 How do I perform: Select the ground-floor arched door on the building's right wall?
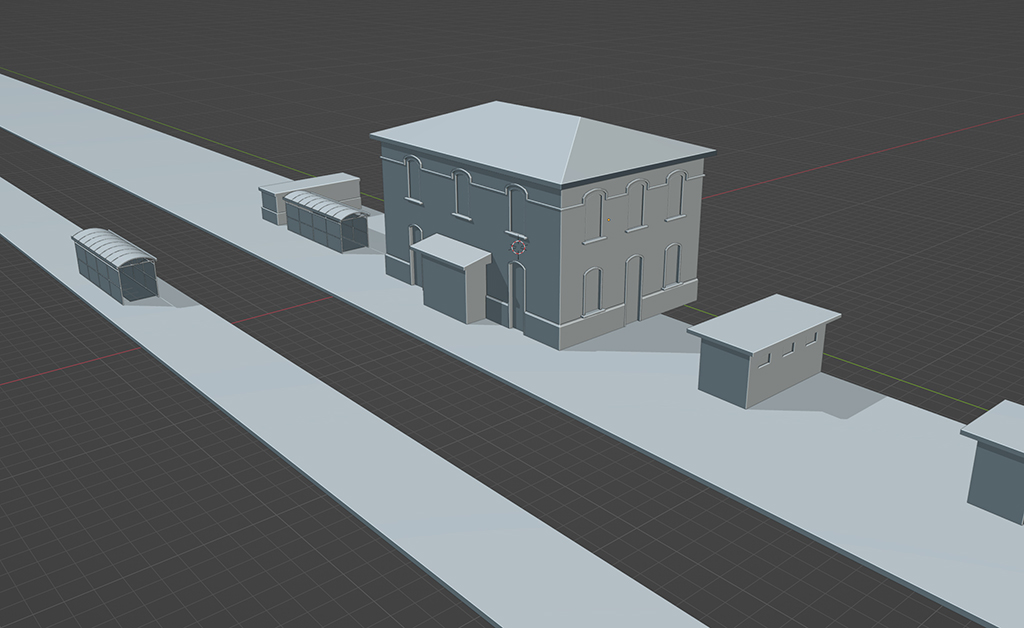click(632, 290)
